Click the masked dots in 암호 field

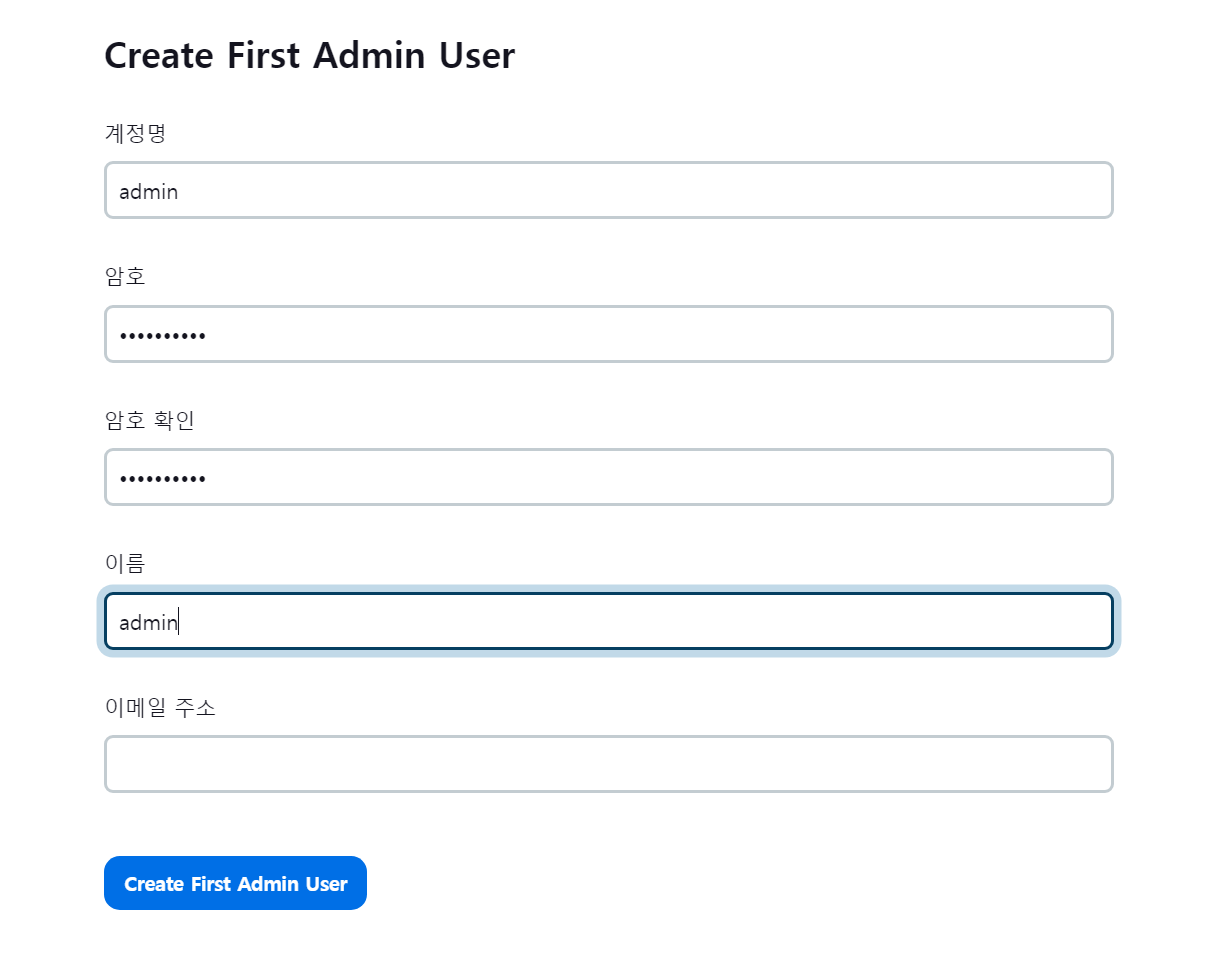[162, 336]
